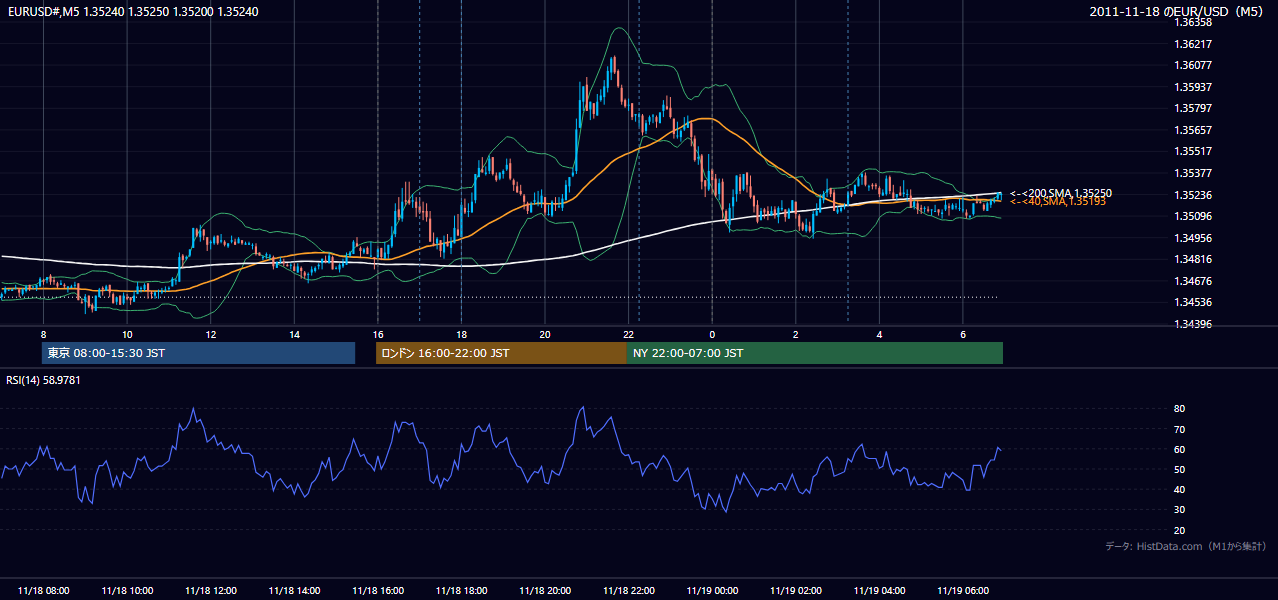Click price level 1.35236 on the axis

pyautogui.click(x=1193, y=195)
